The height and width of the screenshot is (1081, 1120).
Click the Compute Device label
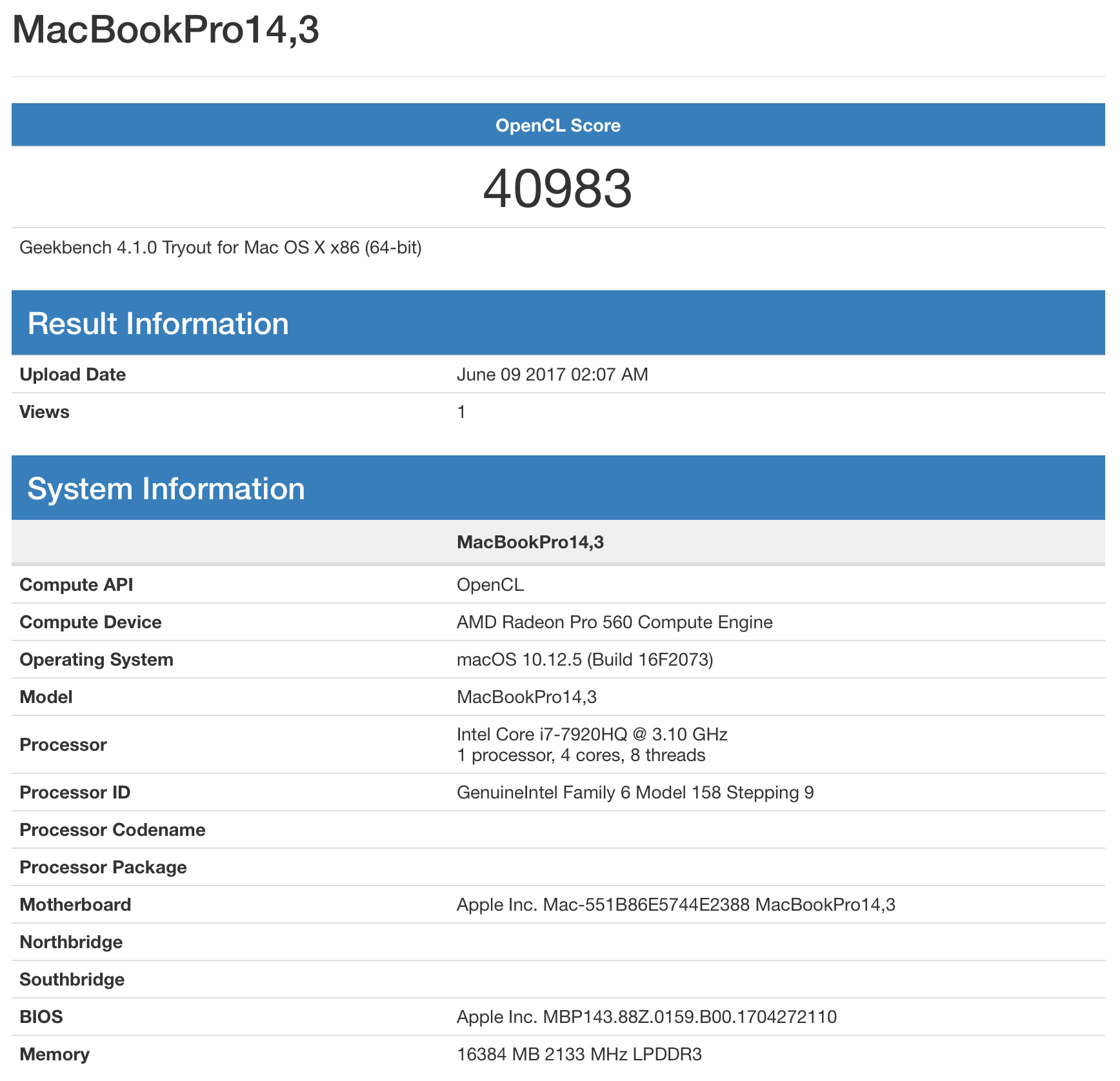click(x=90, y=622)
